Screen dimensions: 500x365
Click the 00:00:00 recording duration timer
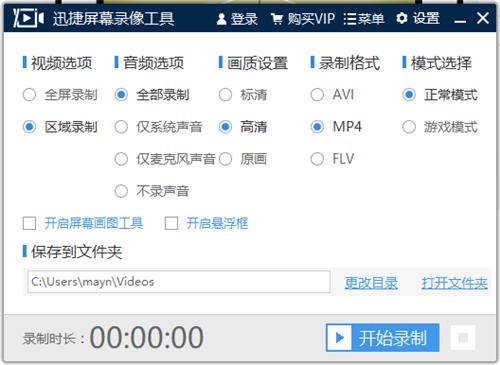(147, 337)
